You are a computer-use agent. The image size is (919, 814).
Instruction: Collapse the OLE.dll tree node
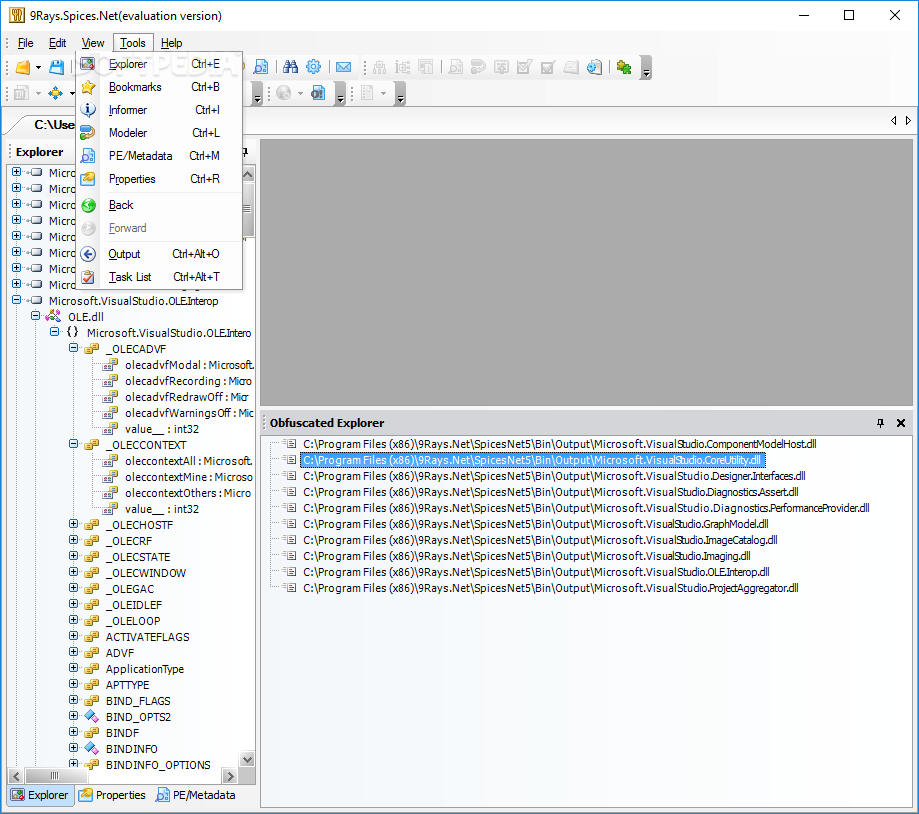coord(35,316)
